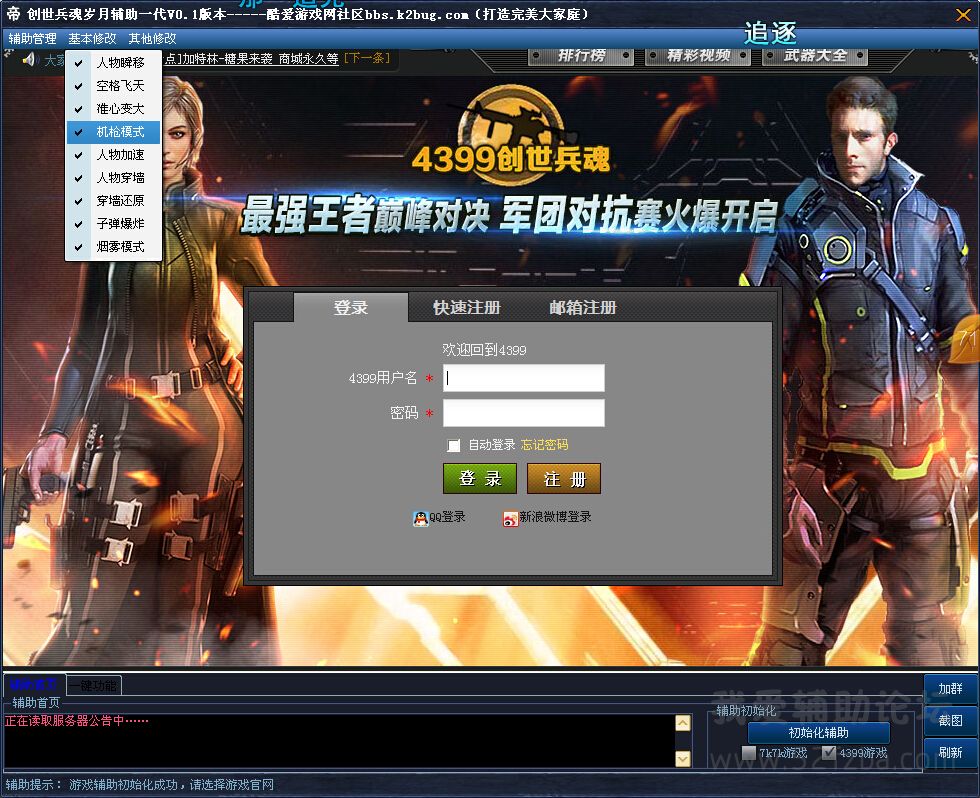Open the 基本修改 menu
This screenshot has width=980, height=798.
point(92,39)
